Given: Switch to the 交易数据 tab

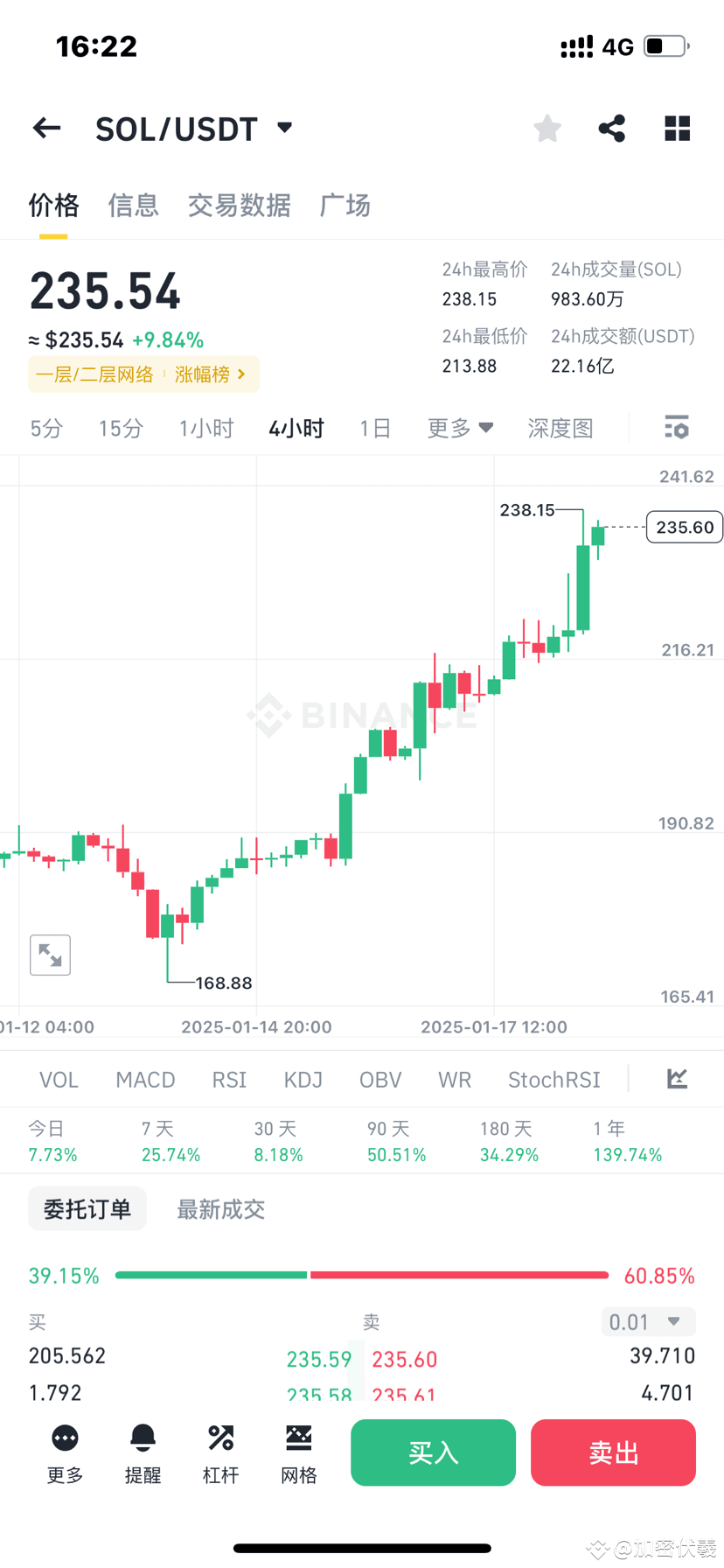Looking at the screenshot, I should click(239, 205).
